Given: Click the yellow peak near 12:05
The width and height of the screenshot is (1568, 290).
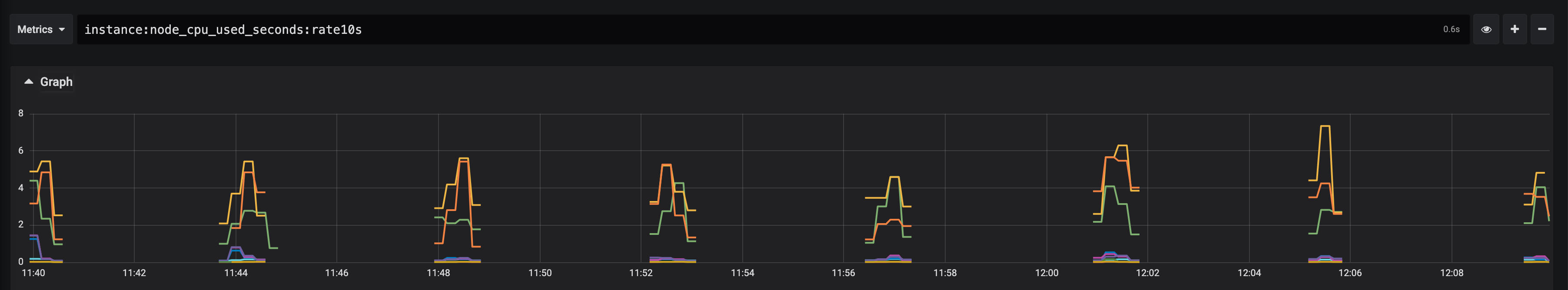Looking at the screenshot, I should [x=1325, y=126].
